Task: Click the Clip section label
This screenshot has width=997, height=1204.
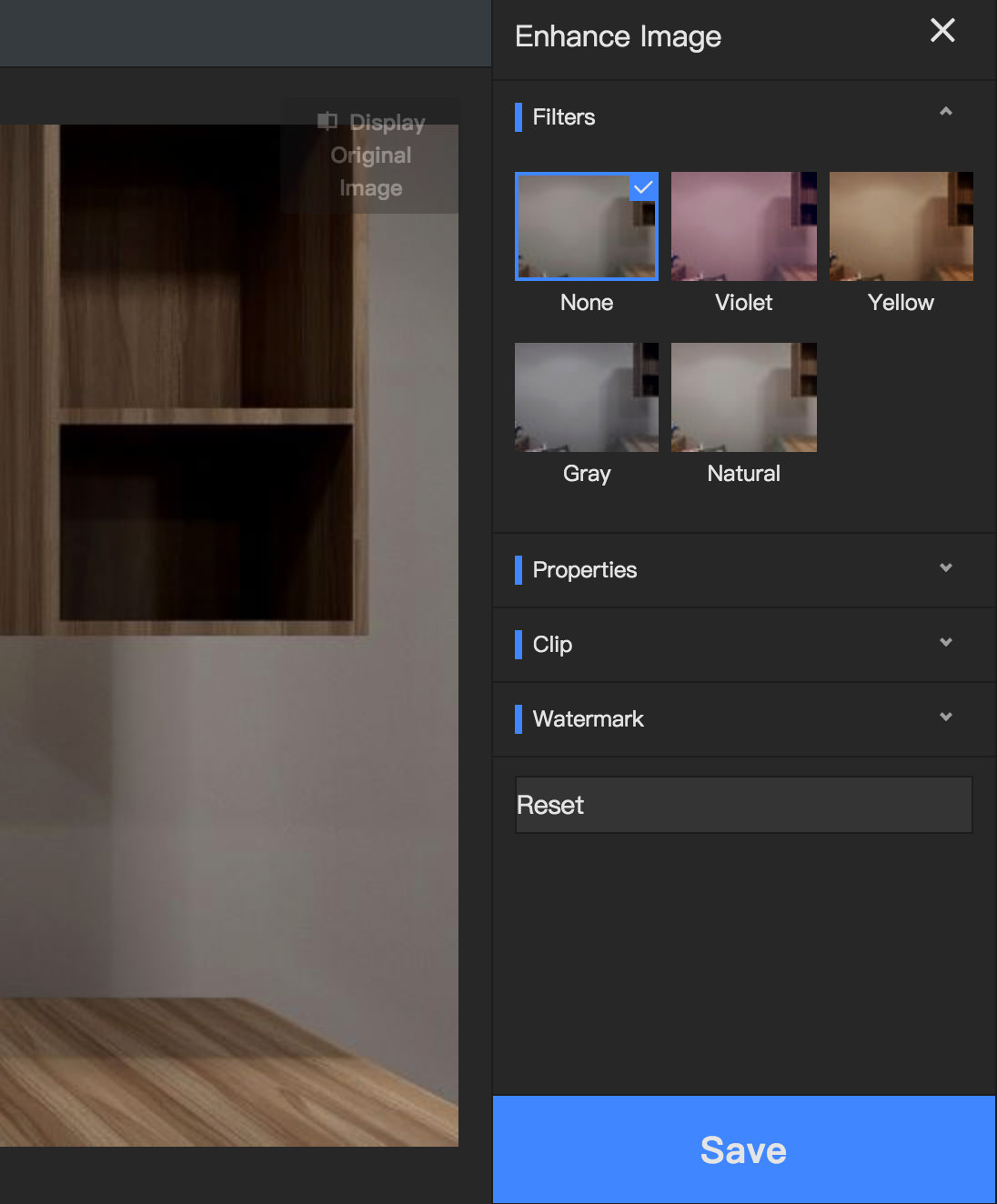Action: 553,644
